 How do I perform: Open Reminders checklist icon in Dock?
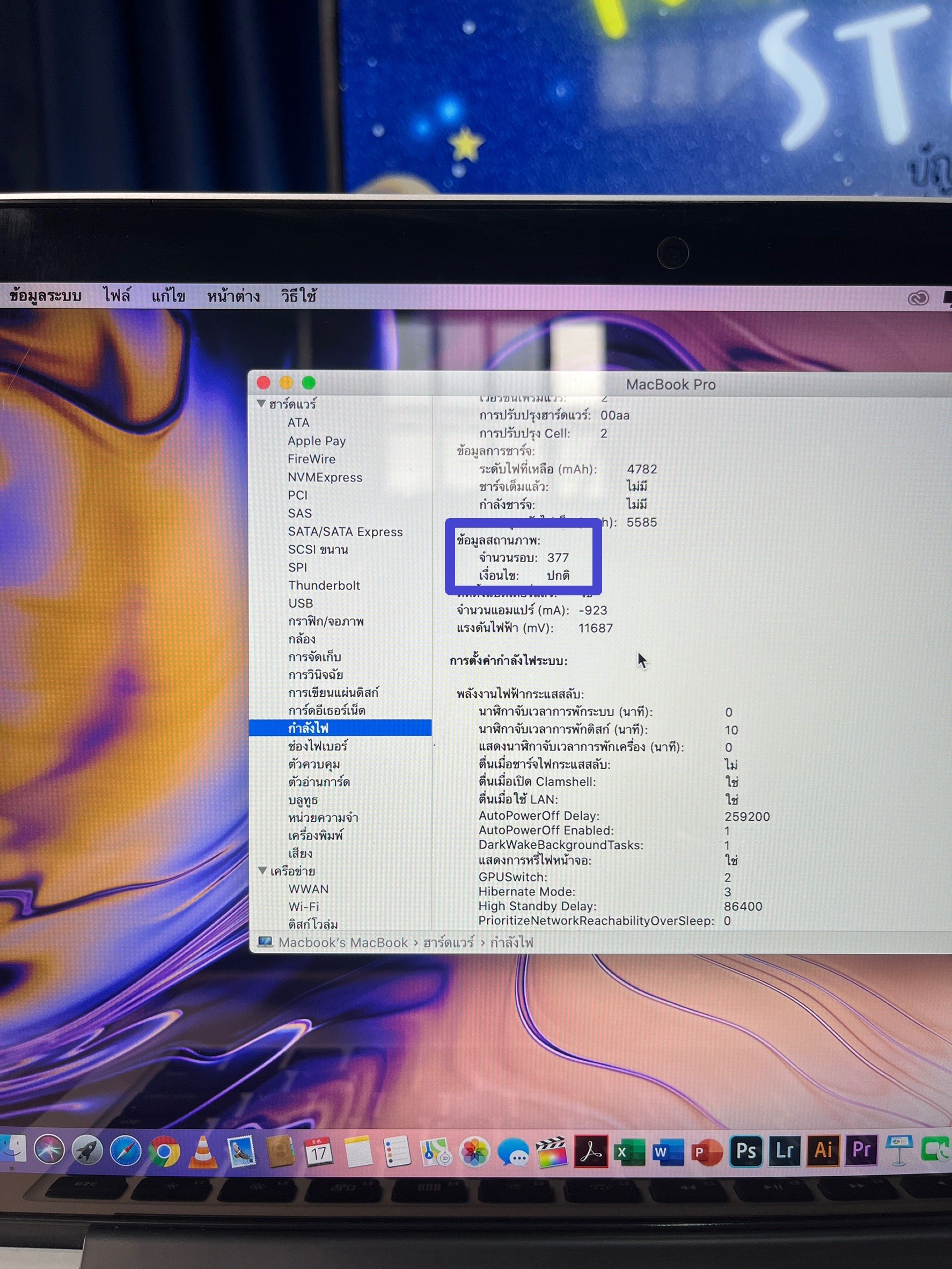(397, 1151)
